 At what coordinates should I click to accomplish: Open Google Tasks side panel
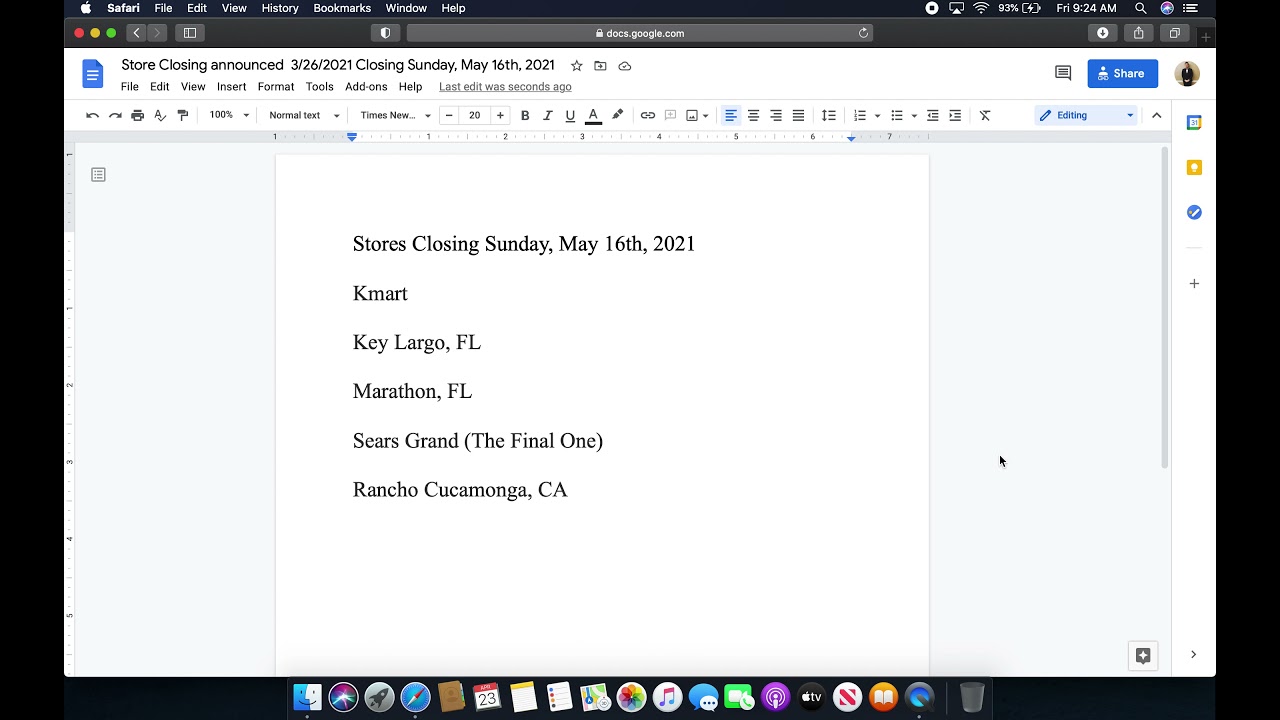point(1194,212)
